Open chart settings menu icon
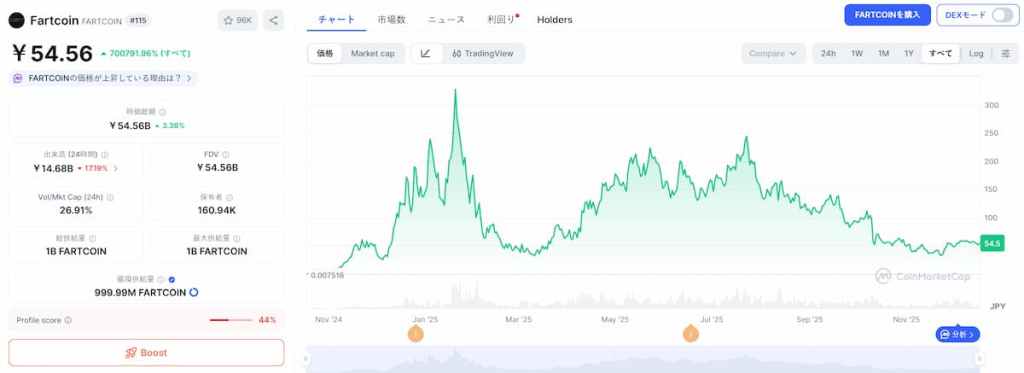The height and width of the screenshot is (373, 1024). coord(1006,54)
